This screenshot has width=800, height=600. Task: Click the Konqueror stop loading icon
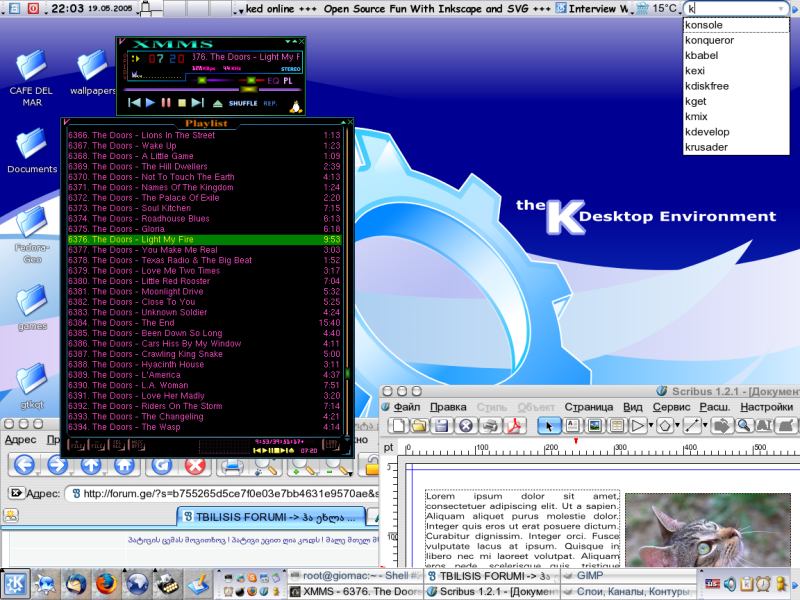coord(196,465)
